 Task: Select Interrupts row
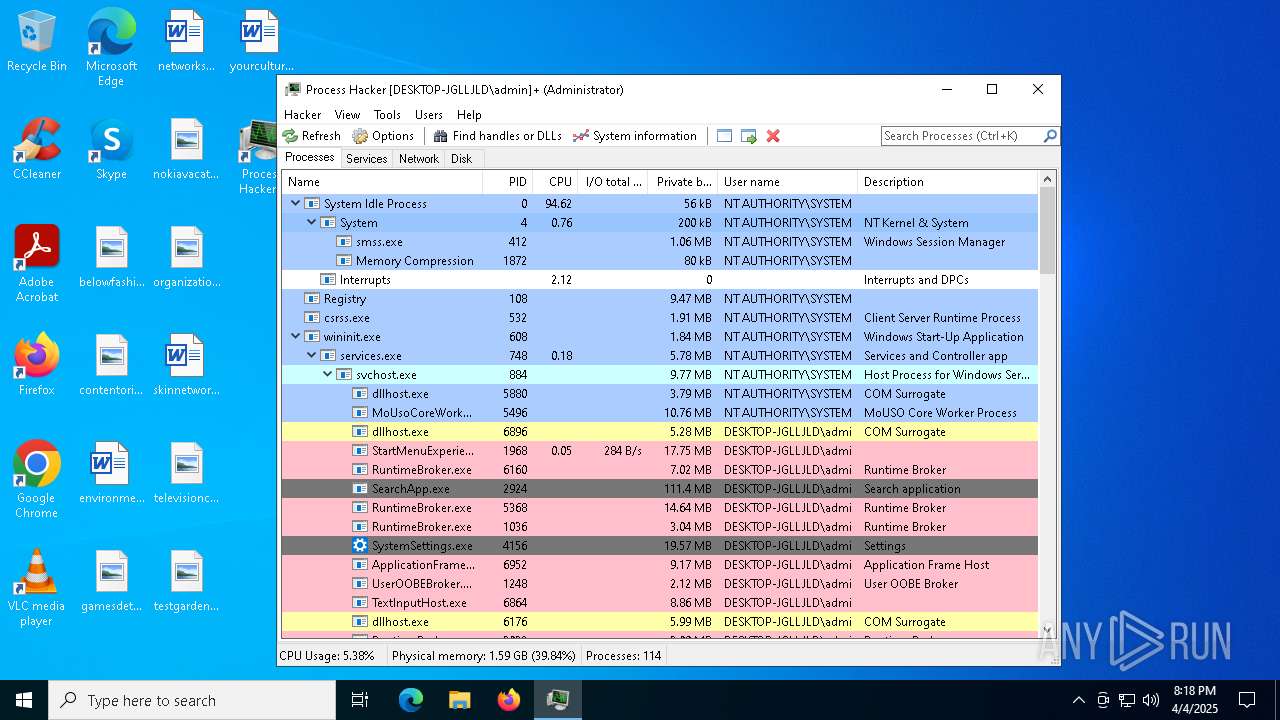tap(660, 280)
